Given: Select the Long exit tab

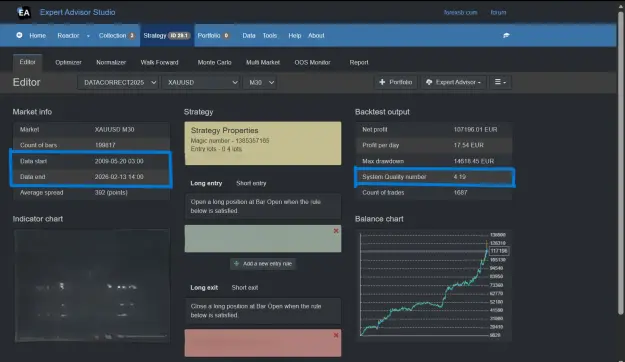Looking at the screenshot, I should (204, 287).
